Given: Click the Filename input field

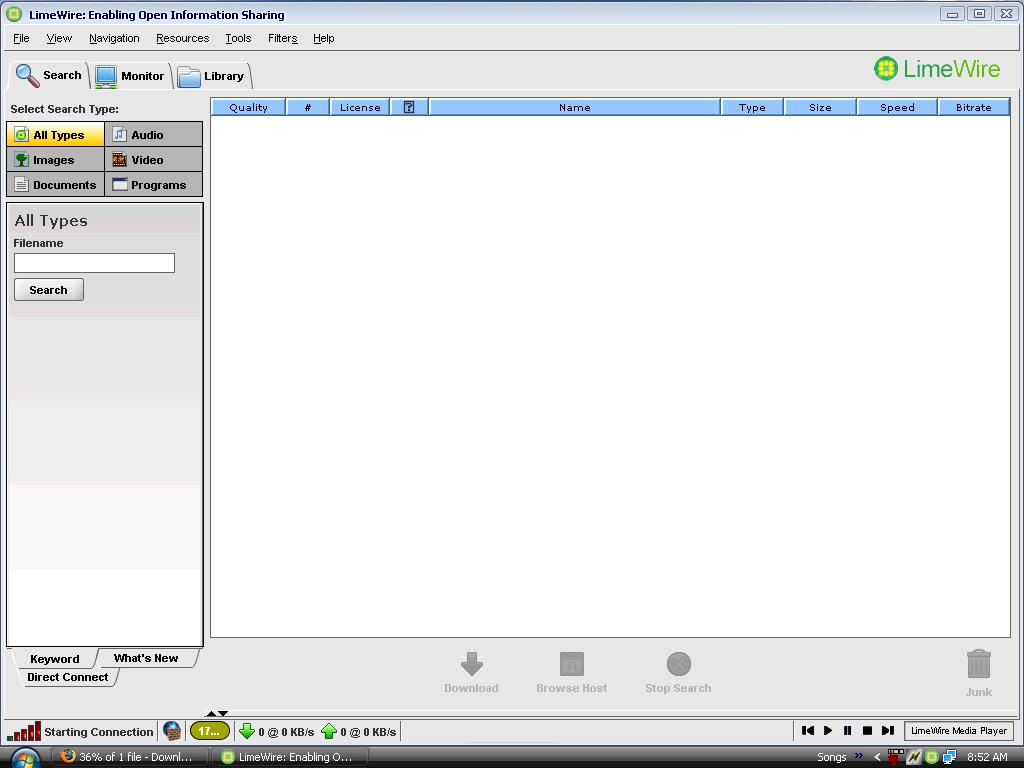Looking at the screenshot, I should pyautogui.click(x=94, y=263).
